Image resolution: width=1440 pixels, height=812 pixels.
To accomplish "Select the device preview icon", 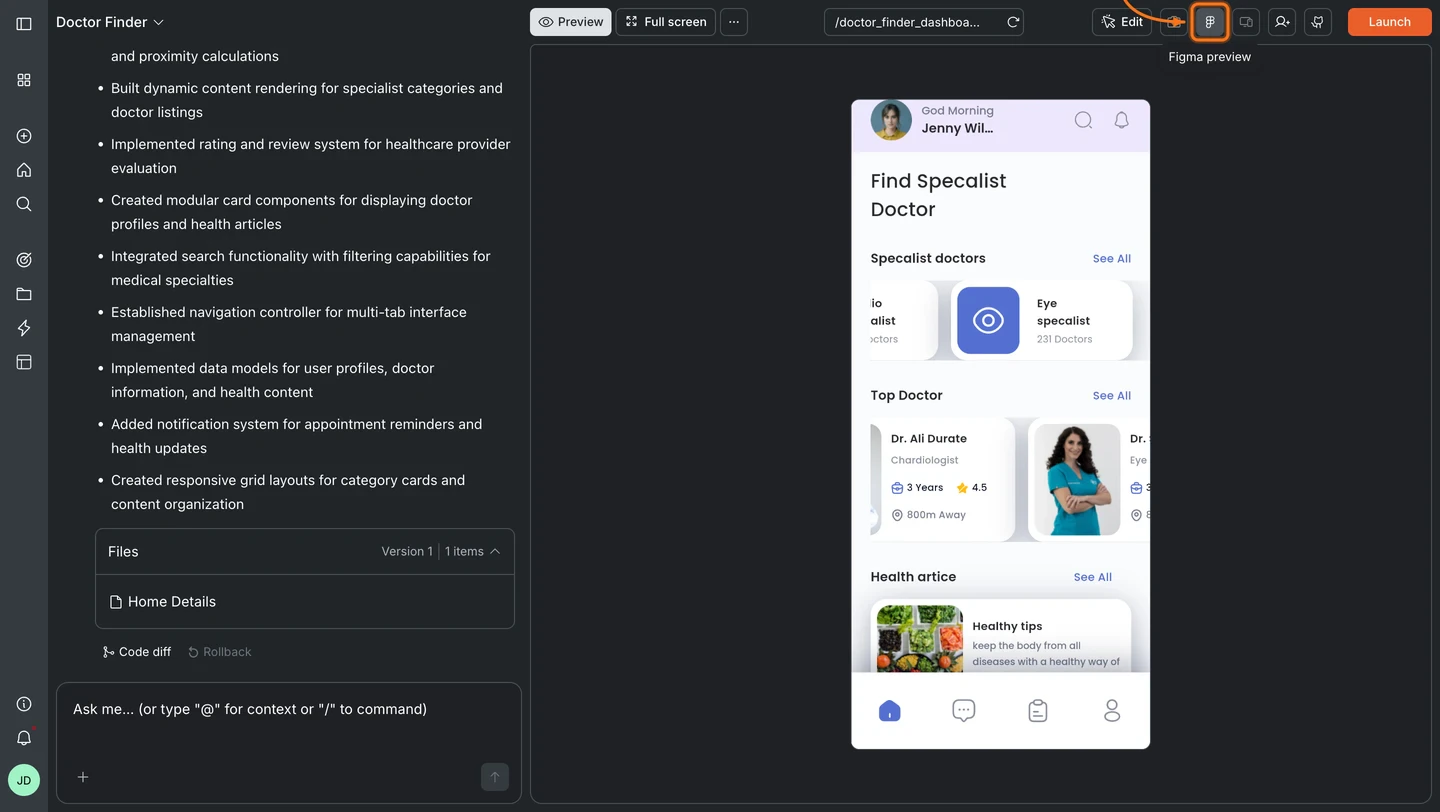I will (1246, 21).
